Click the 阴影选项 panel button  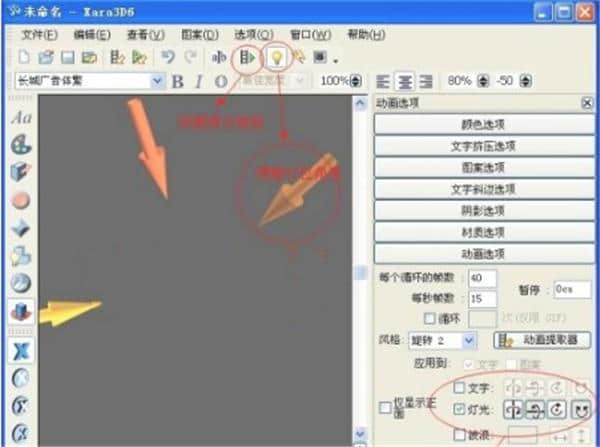tap(484, 210)
